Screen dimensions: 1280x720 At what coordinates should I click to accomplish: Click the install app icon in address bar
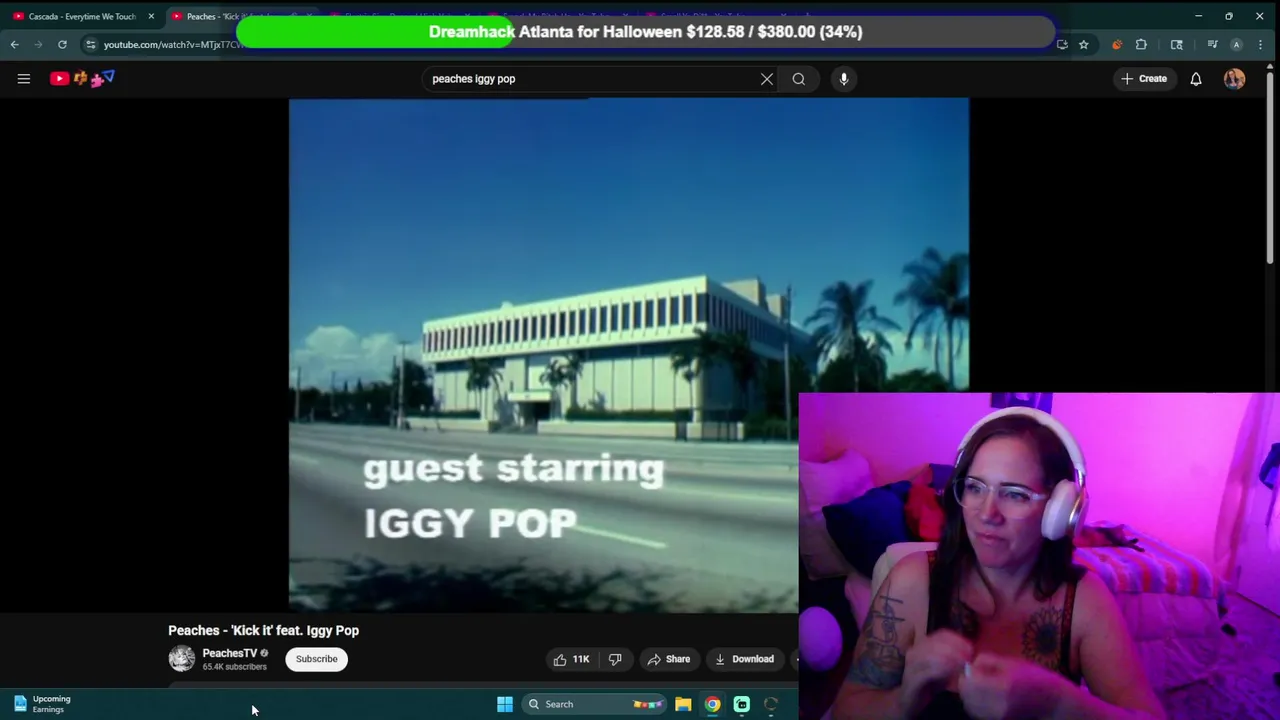tap(1062, 44)
